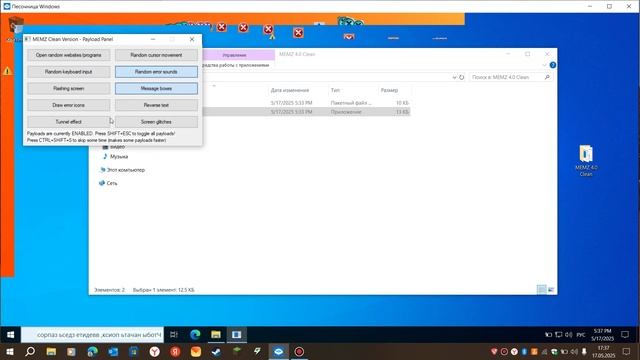
Task: Sort files by Тип column
Action: click(x=335, y=90)
